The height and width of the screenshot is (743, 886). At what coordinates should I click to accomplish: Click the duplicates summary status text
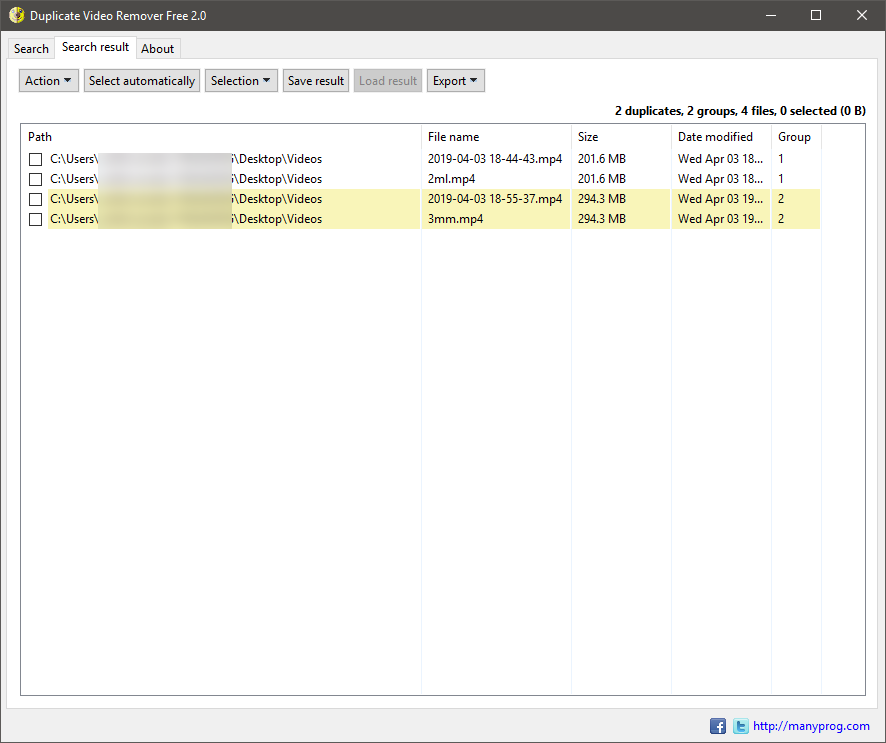(740, 111)
